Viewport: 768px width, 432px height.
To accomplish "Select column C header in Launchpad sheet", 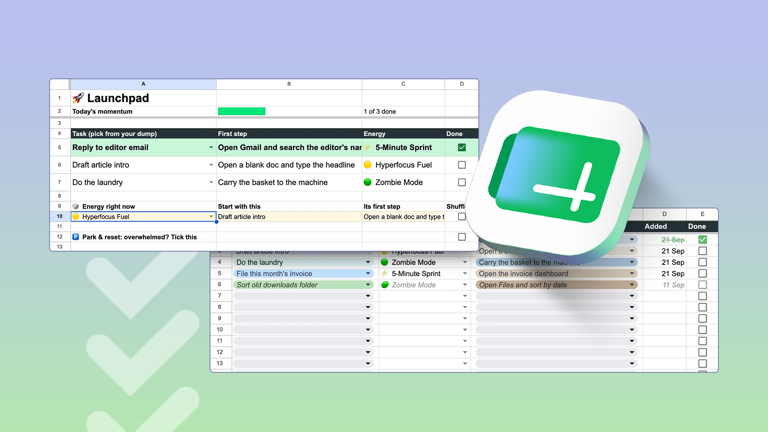I will click(403, 84).
